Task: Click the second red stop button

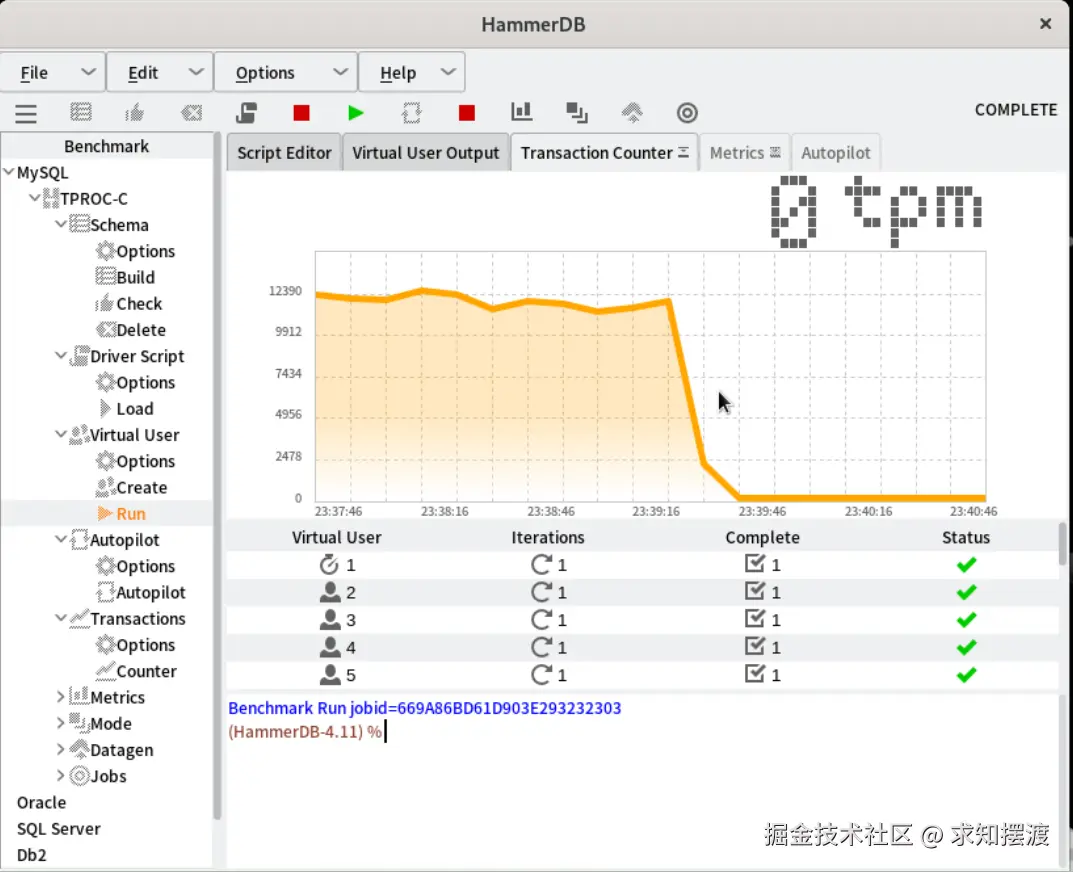Action: (467, 112)
